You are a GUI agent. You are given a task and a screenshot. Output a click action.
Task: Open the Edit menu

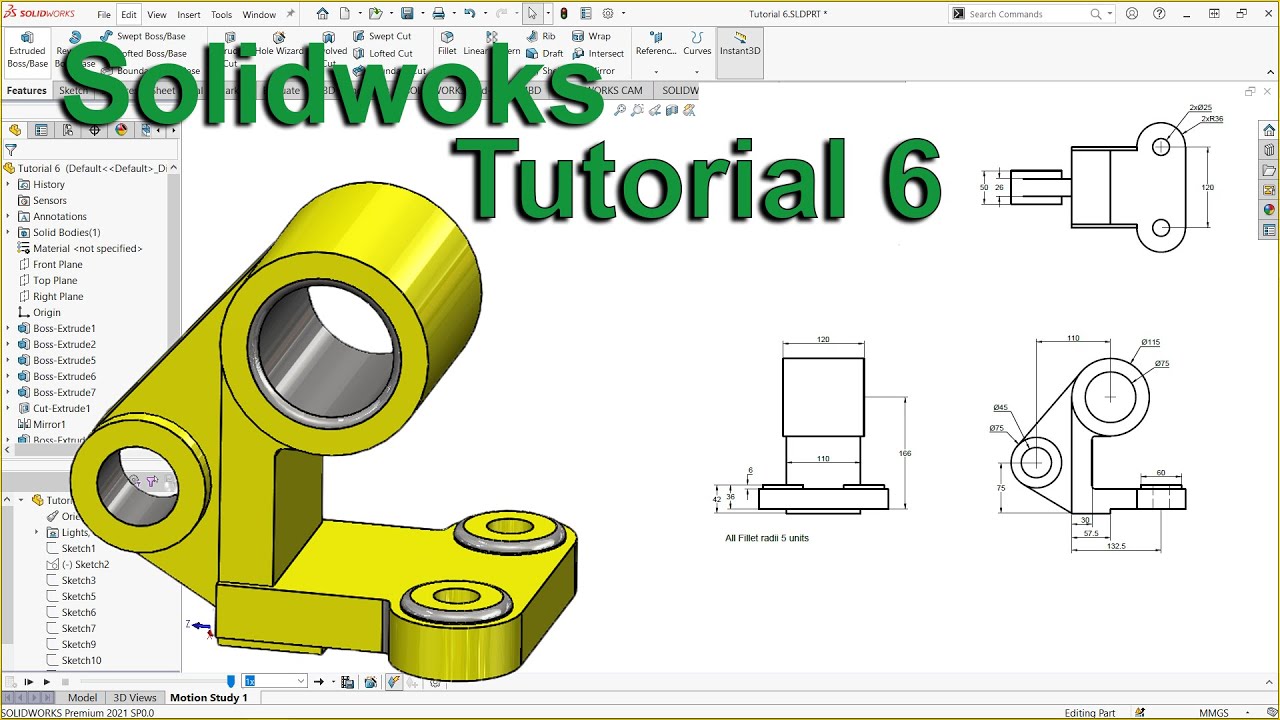(129, 15)
